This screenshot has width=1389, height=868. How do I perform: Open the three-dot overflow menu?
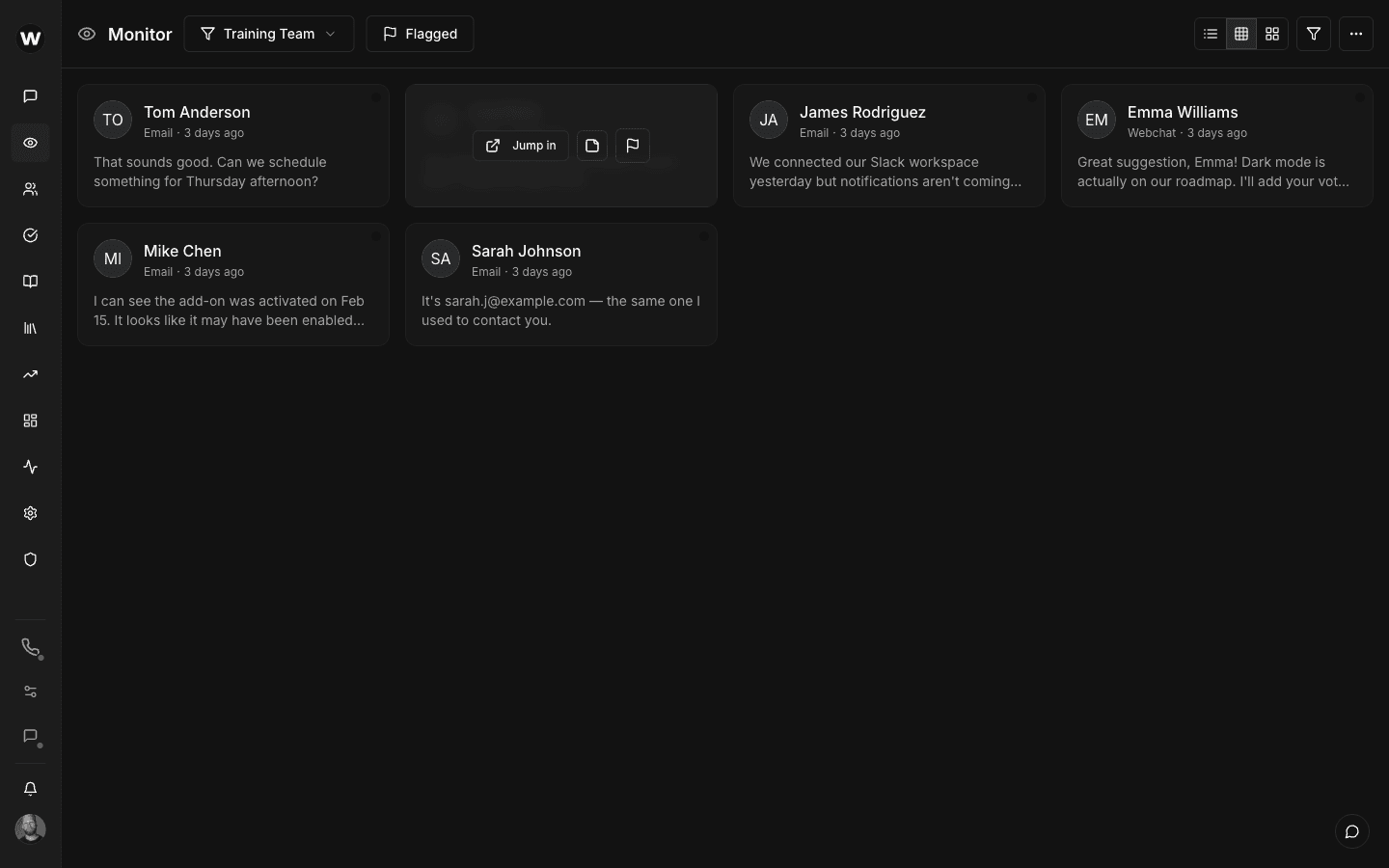pyautogui.click(x=1356, y=34)
